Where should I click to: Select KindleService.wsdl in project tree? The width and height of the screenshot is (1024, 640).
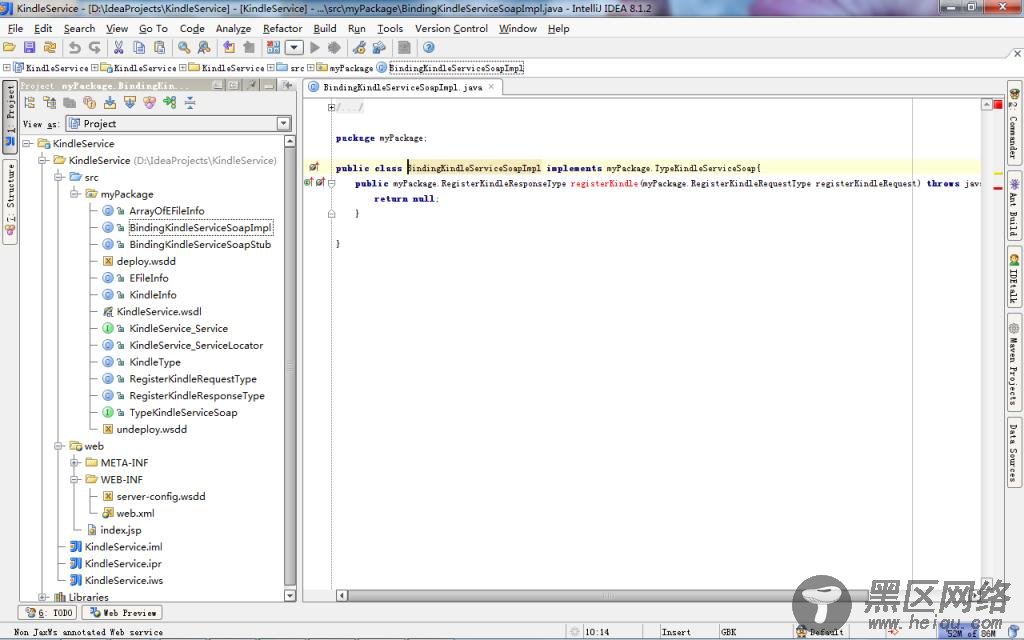point(159,312)
